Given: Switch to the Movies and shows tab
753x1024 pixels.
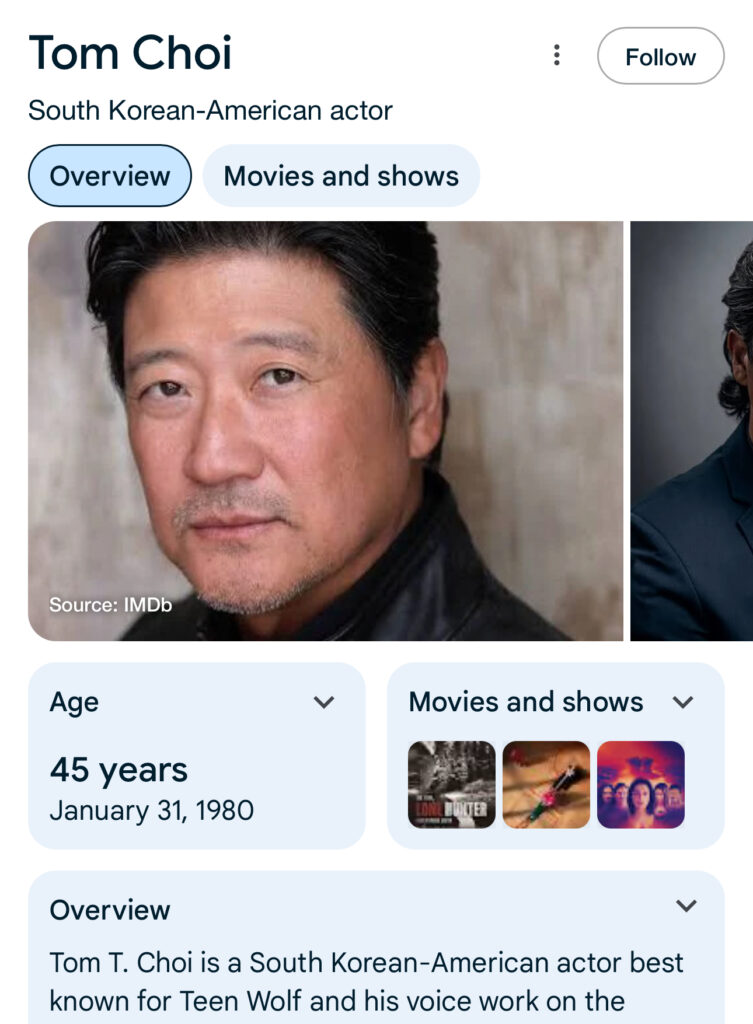Looking at the screenshot, I should [x=341, y=176].
